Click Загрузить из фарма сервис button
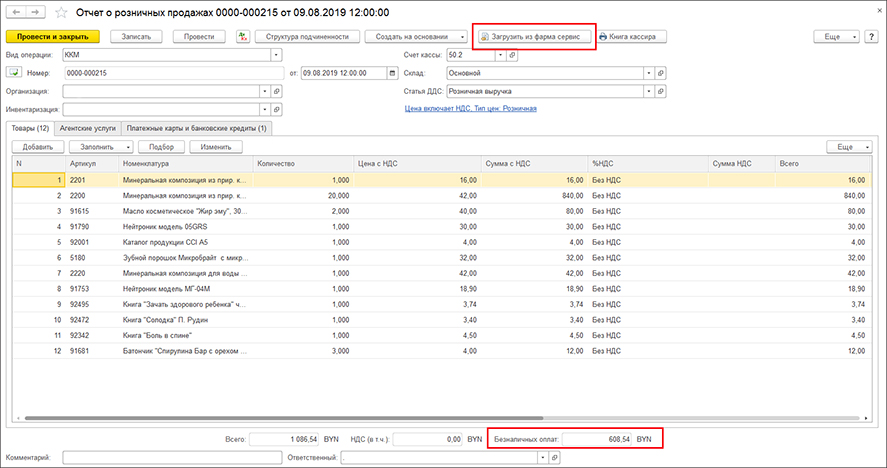Screen dimensions: 887x468 533,36
